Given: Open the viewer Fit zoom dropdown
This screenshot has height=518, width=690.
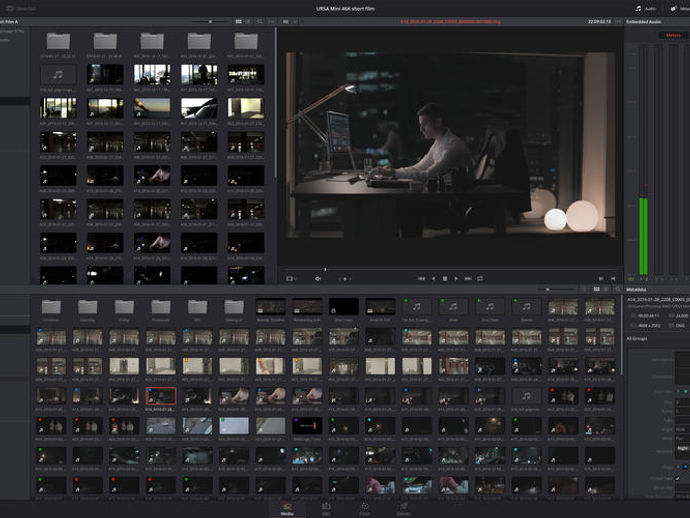Looking at the screenshot, I should tap(290, 22).
